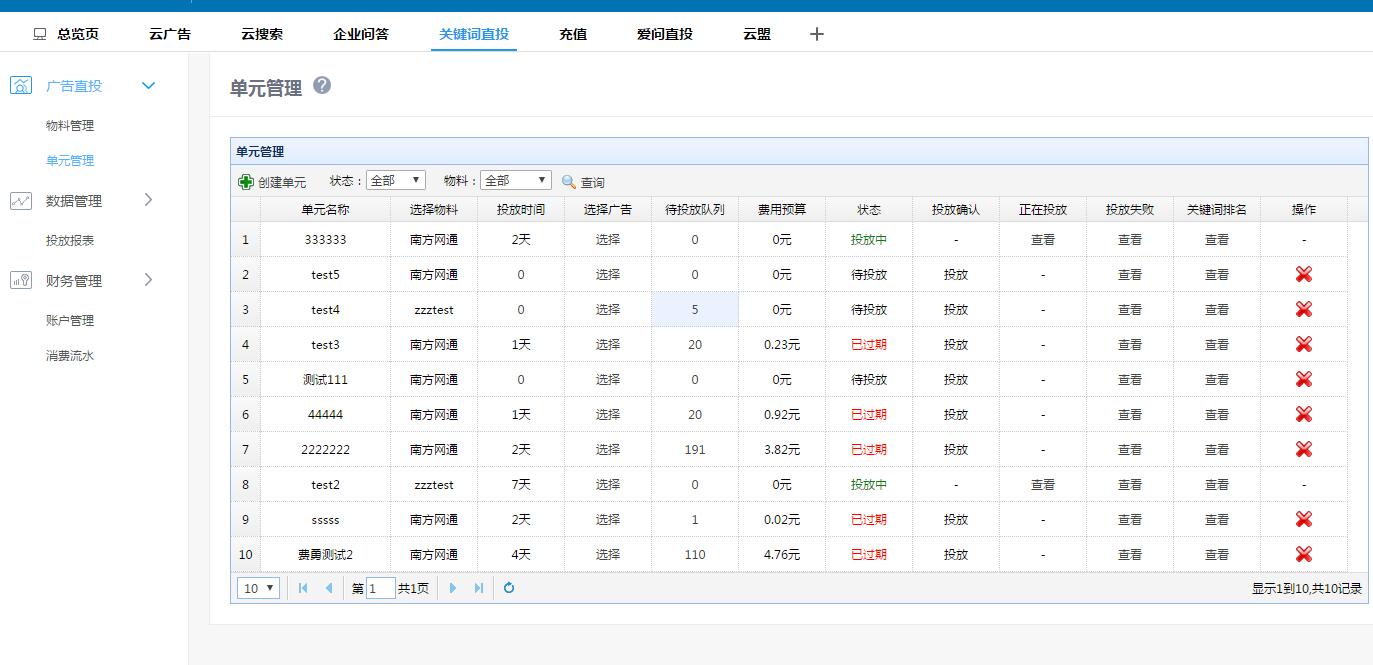Click the 显示1到10,共10记录 status text

click(x=1307, y=589)
